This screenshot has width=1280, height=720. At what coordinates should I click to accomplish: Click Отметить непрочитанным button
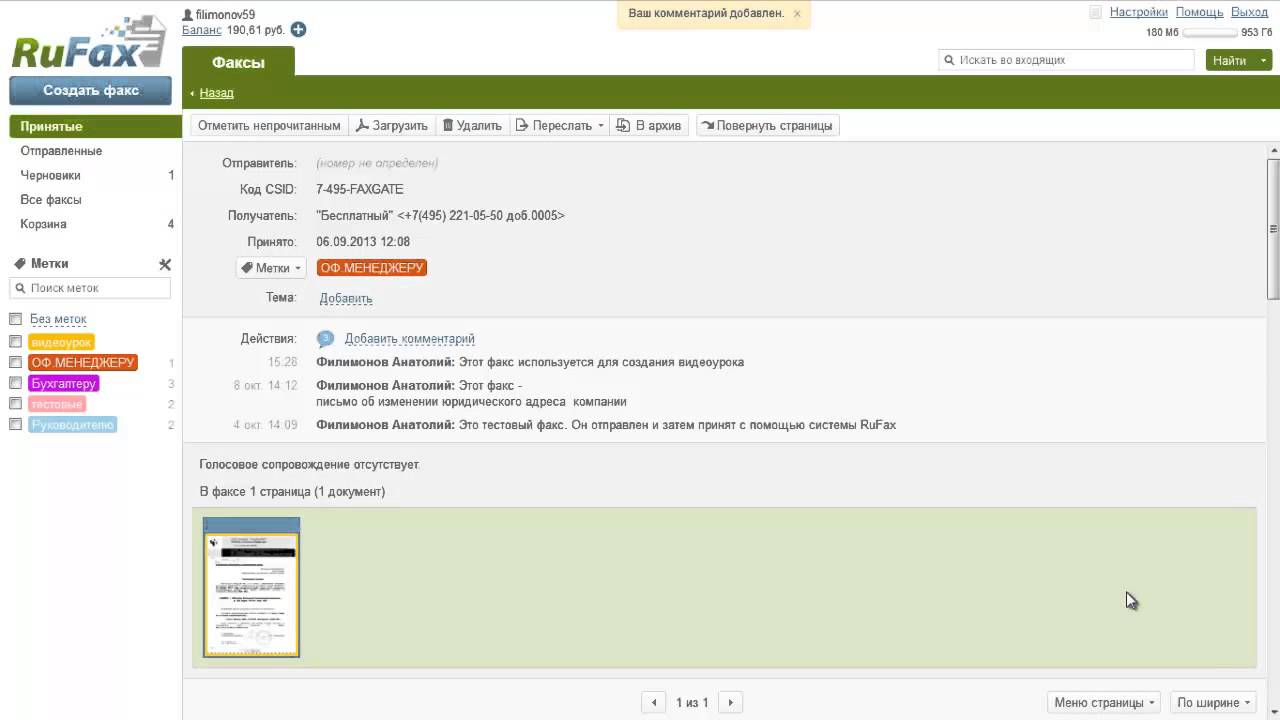pyautogui.click(x=269, y=126)
